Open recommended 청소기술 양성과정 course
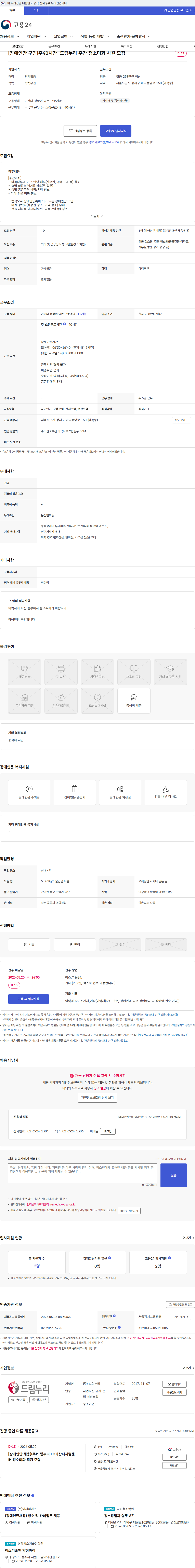195x1568 pixels. coord(20,1550)
